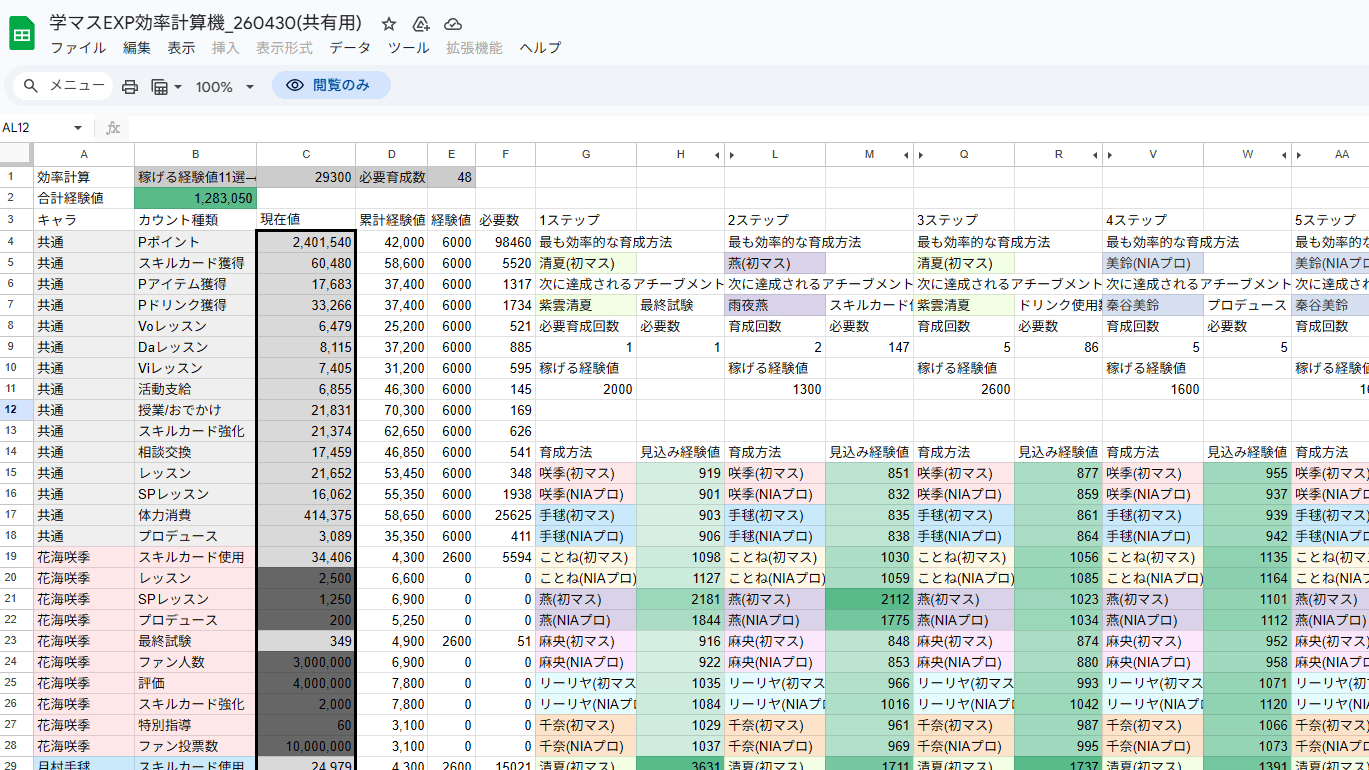1369x770 pixels.
Task: Open the 表示 menu
Action: click(x=181, y=48)
